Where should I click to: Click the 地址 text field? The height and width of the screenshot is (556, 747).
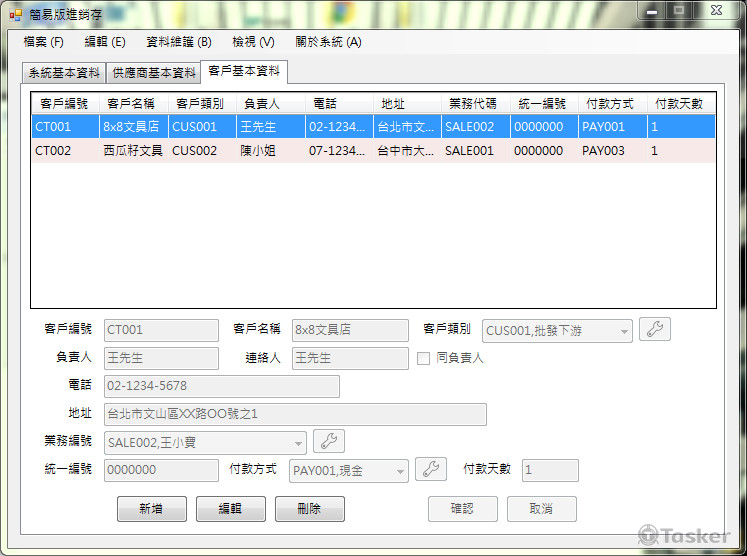(295, 414)
